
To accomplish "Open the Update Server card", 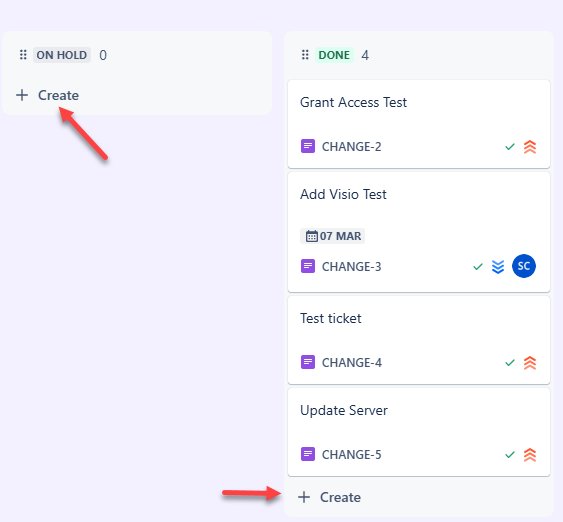I will (419, 432).
